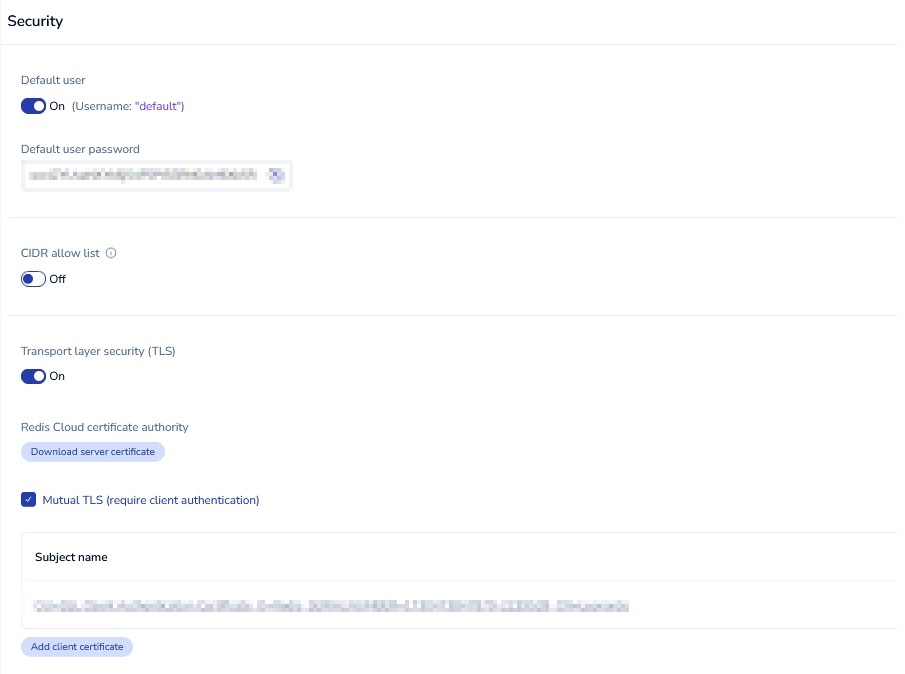Click the "Default user password" label
The height and width of the screenshot is (674, 905).
tap(80, 149)
